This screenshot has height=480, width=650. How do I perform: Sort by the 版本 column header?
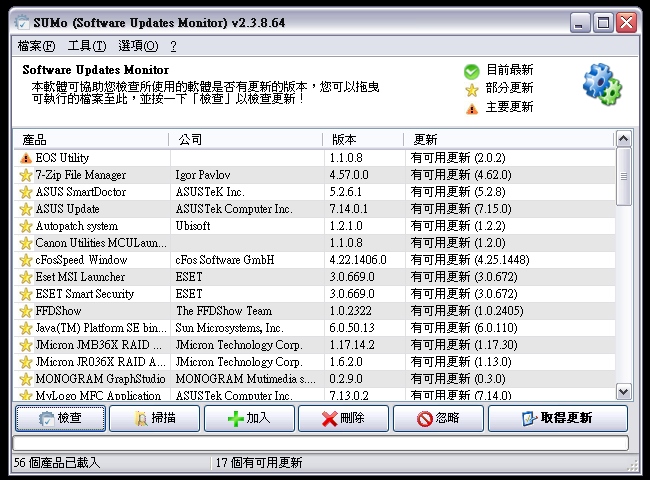pyautogui.click(x=363, y=140)
